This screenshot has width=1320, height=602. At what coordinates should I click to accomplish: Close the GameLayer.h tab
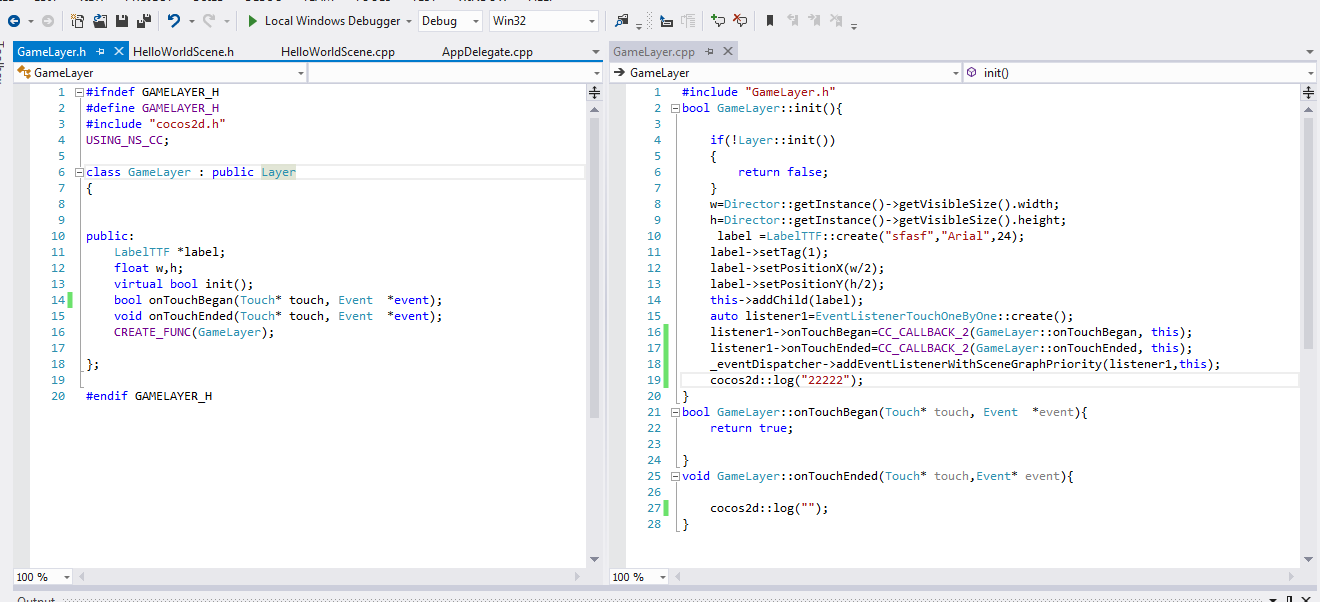tap(120, 51)
